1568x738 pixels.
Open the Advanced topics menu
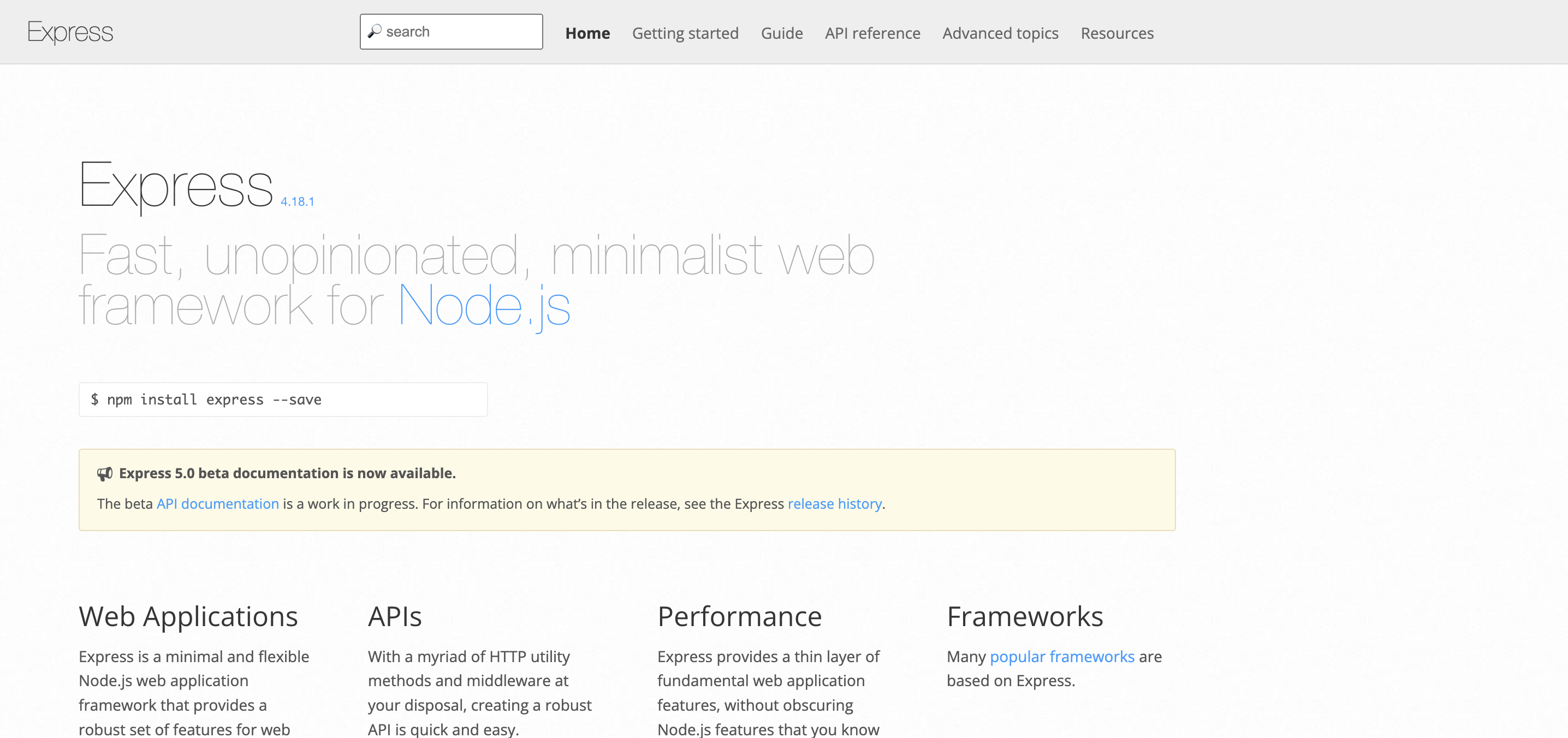point(1000,33)
